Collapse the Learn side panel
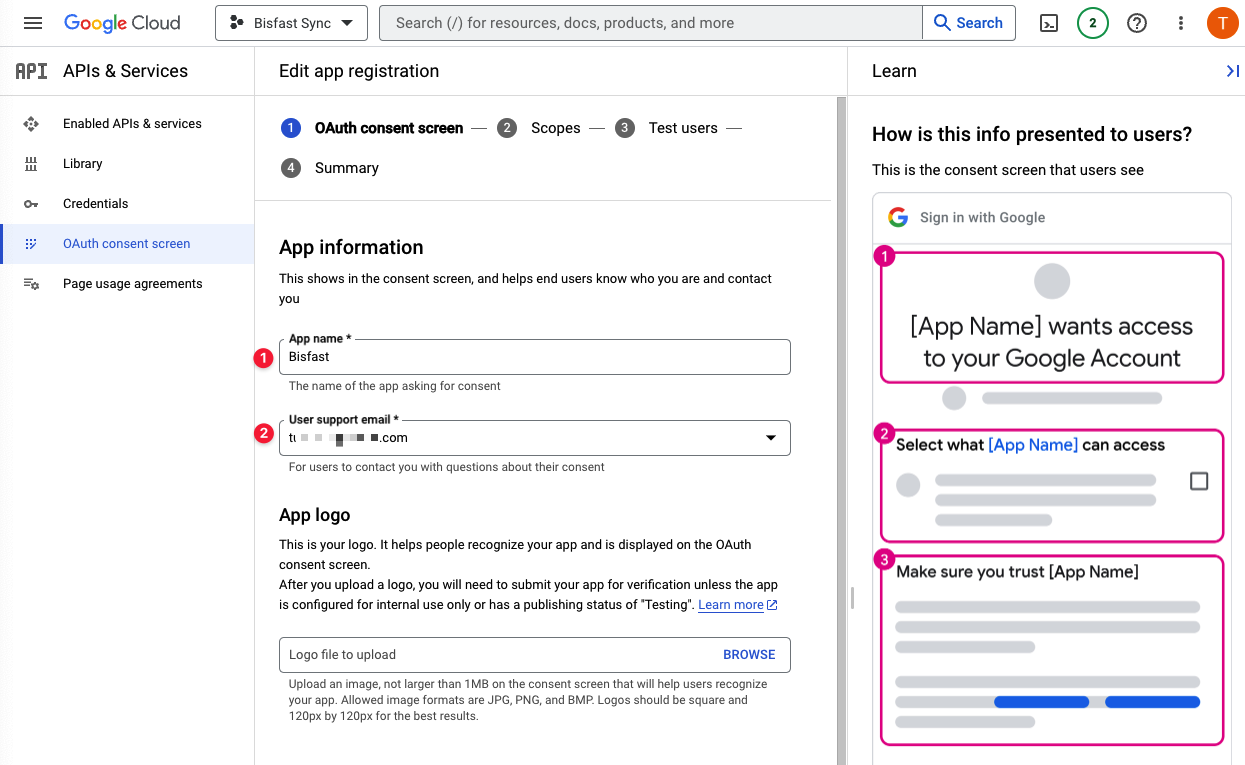Image resolution: width=1245 pixels, height=765 pixels. 1232,71
